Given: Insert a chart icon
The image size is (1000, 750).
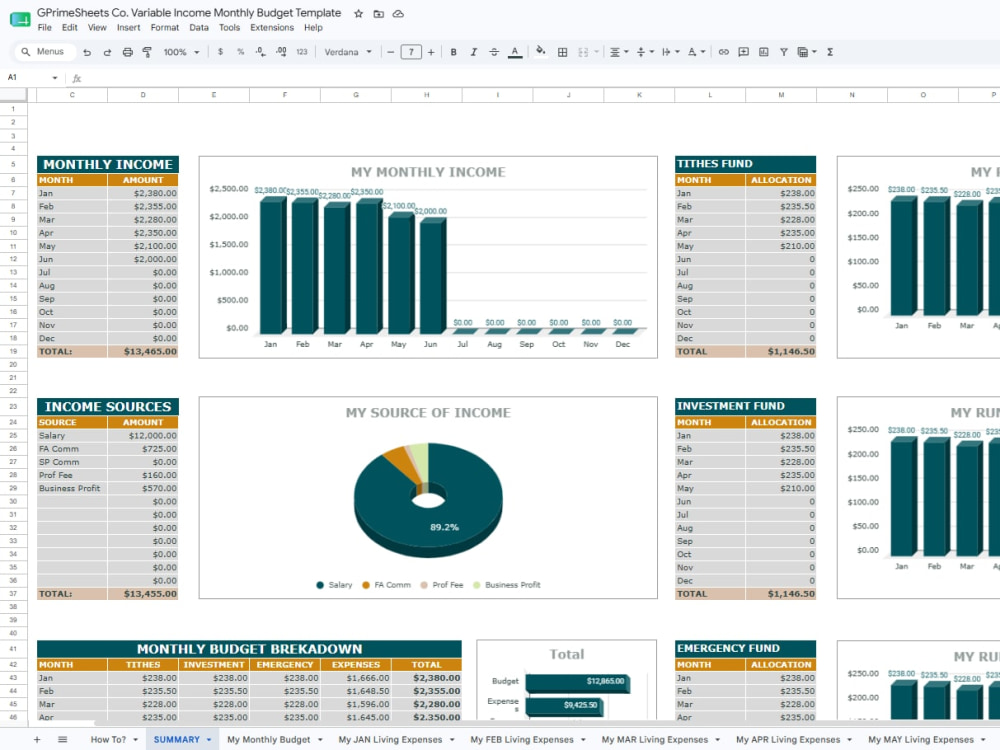Looking at the screenshot, I should click(763, 52).
